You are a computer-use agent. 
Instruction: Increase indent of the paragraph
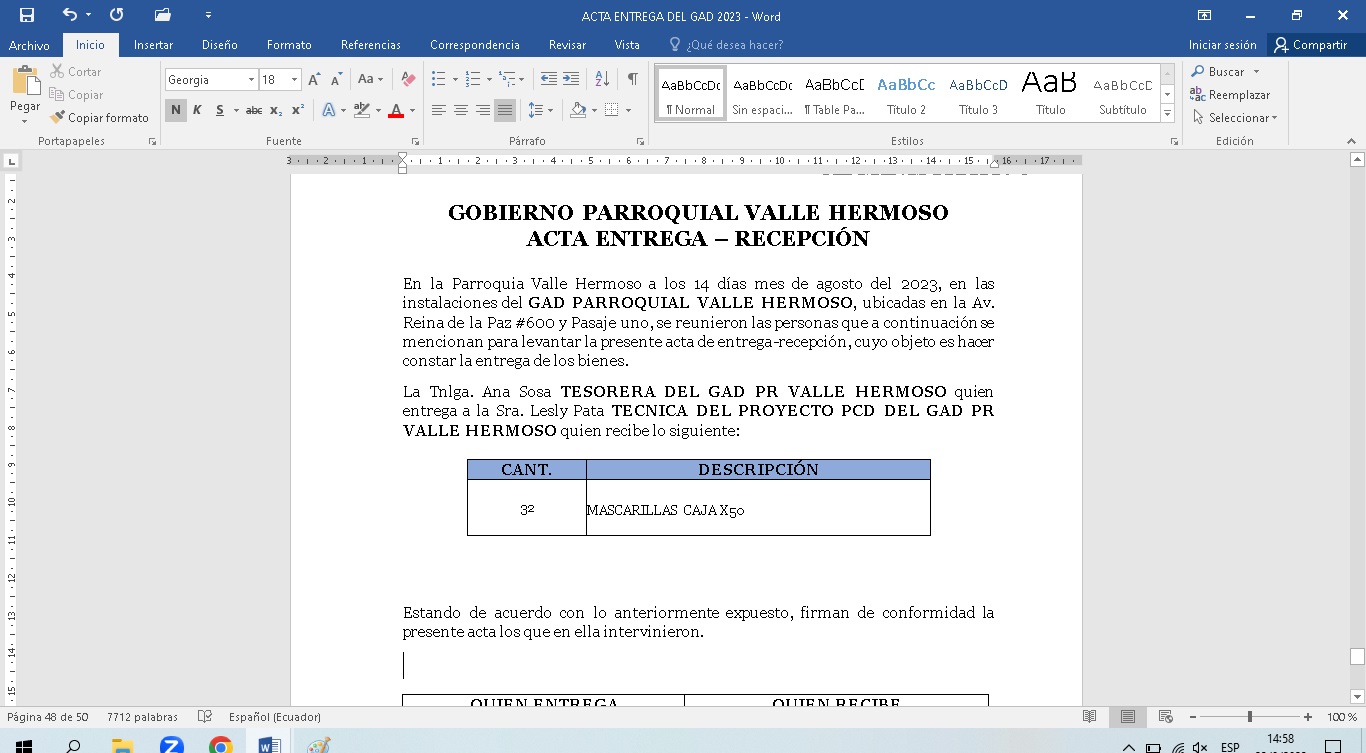pos(571,79)
